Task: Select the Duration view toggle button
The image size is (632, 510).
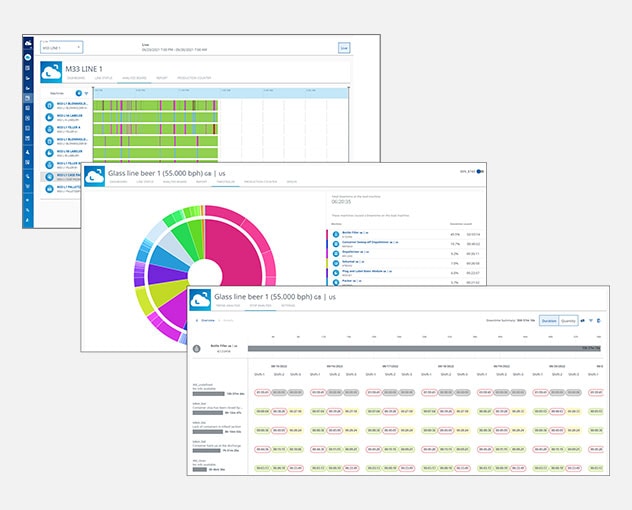Action: pyautogui.click(x=549, y=320)
